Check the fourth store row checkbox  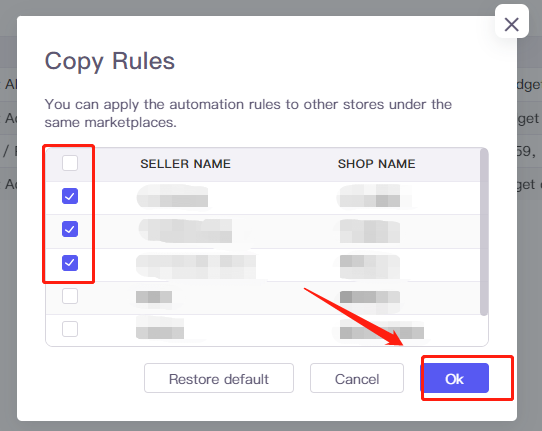pos(70,296)
